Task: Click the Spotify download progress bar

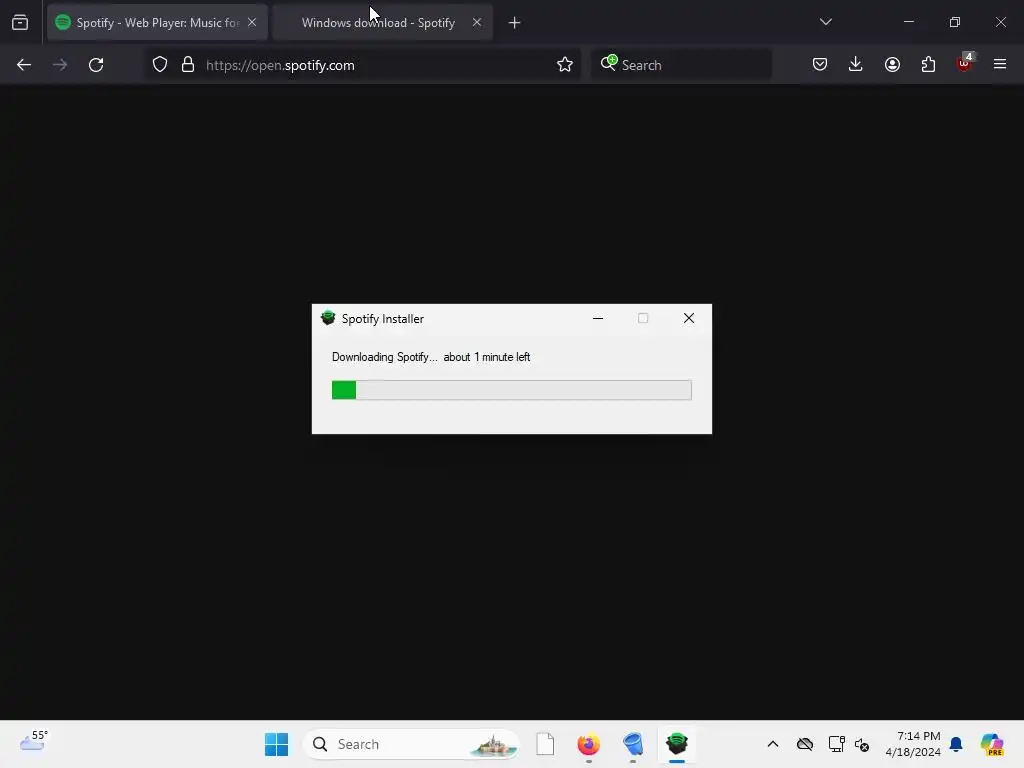Action: [511, 390]
